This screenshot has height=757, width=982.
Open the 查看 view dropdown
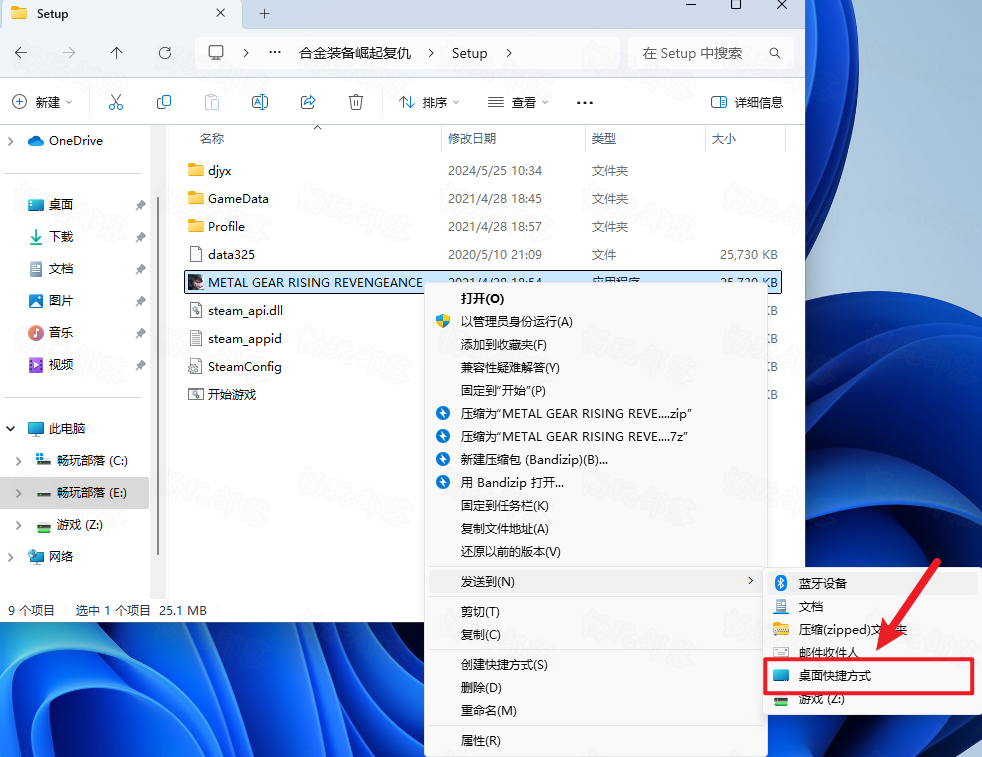[518, 102]
